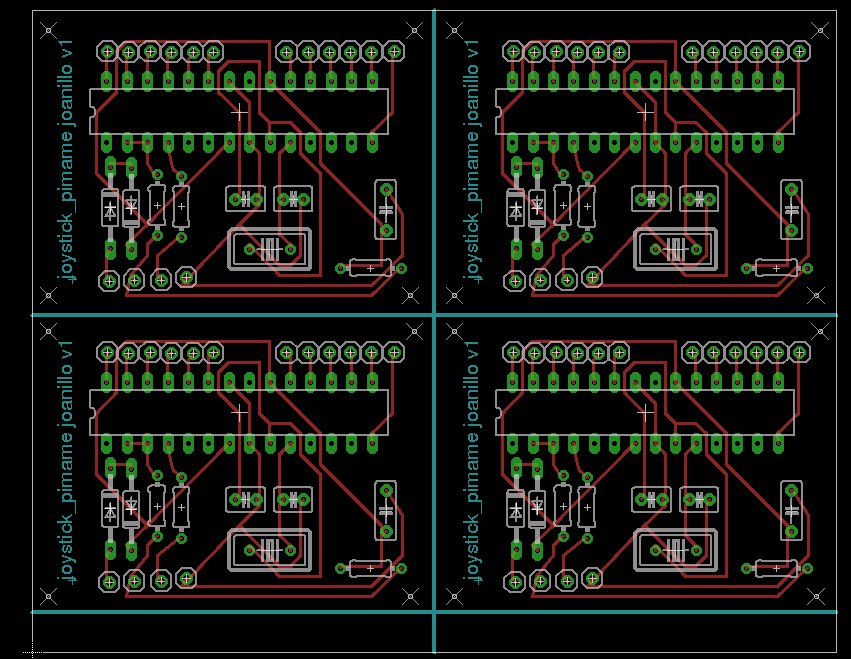Click the first header pad on the top-left board
Viewport: 851px width, 659px height.
tap(106, 51)
